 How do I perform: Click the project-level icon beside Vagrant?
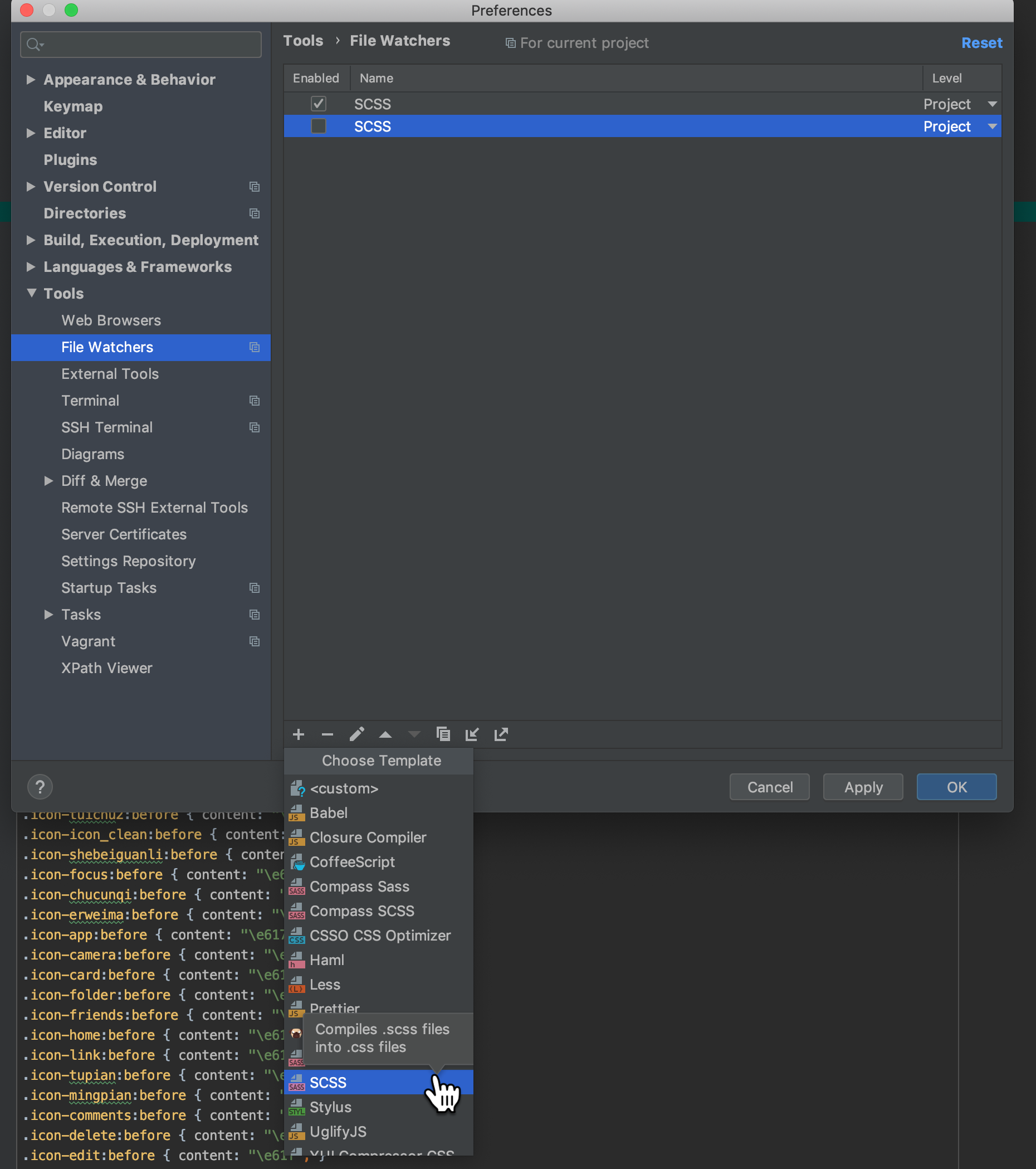[x=255, y=641]
